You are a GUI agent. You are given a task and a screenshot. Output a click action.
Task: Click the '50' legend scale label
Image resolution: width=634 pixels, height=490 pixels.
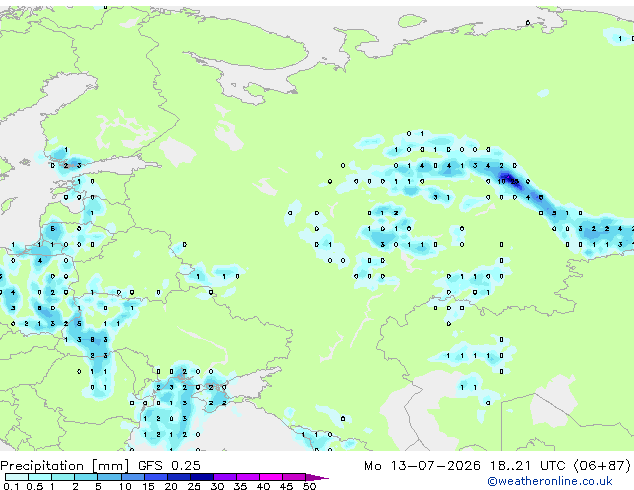coord(309,486)
